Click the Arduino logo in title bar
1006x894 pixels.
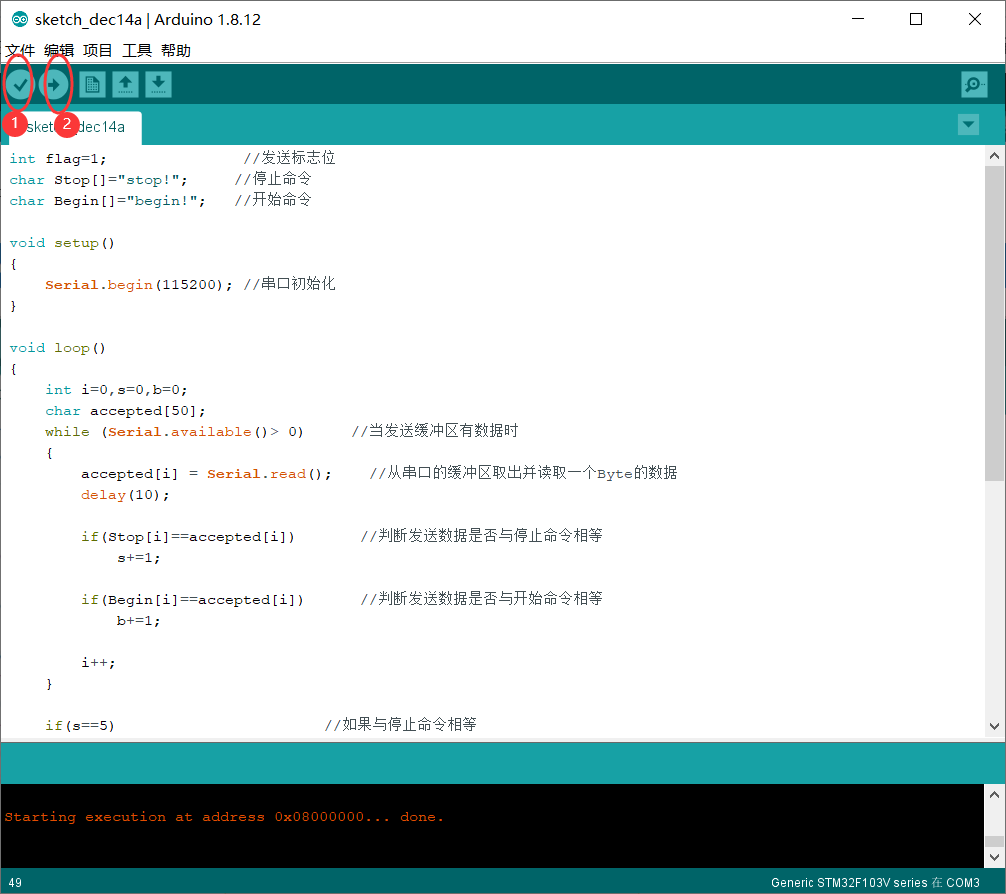point(20,19)
